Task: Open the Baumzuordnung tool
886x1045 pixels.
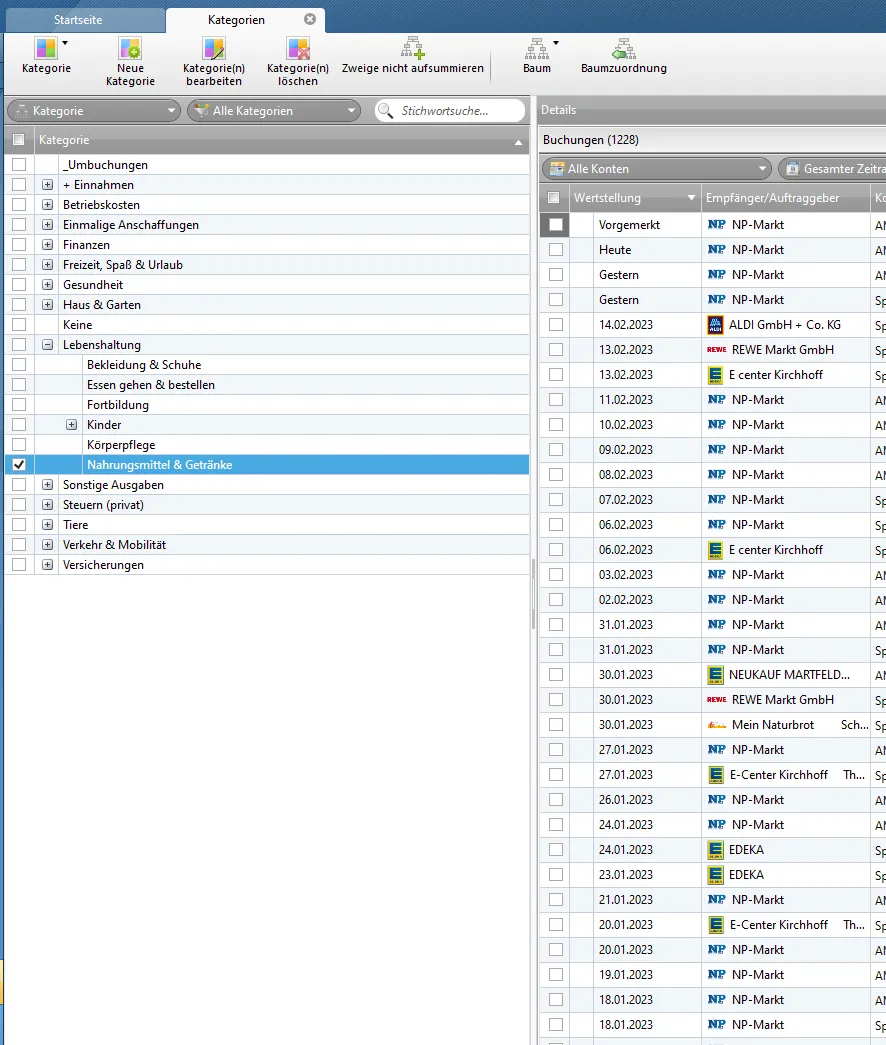Action: tap(624, 49)
